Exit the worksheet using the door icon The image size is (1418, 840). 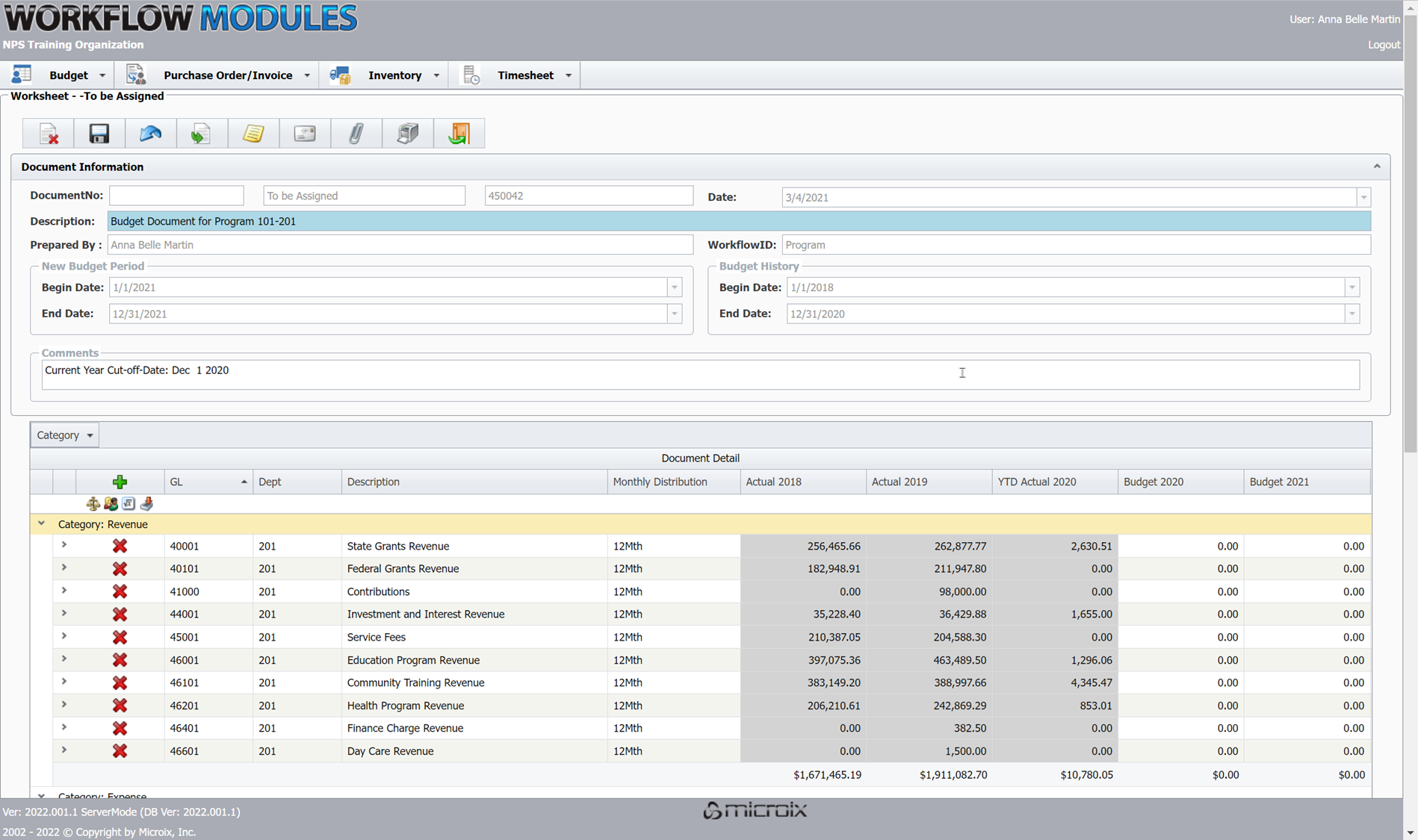pyautogui.click(x=459, y=134)
